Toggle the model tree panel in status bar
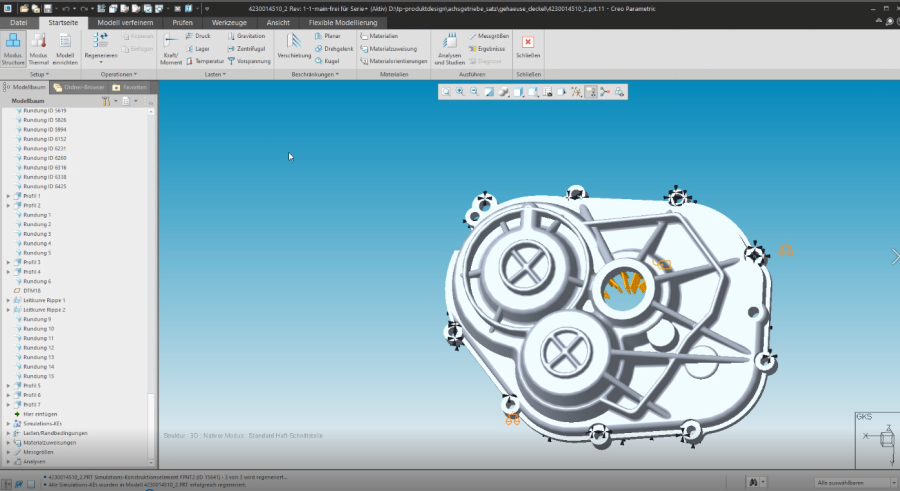The width and height of the screenshot is (900, 491). 9,483
